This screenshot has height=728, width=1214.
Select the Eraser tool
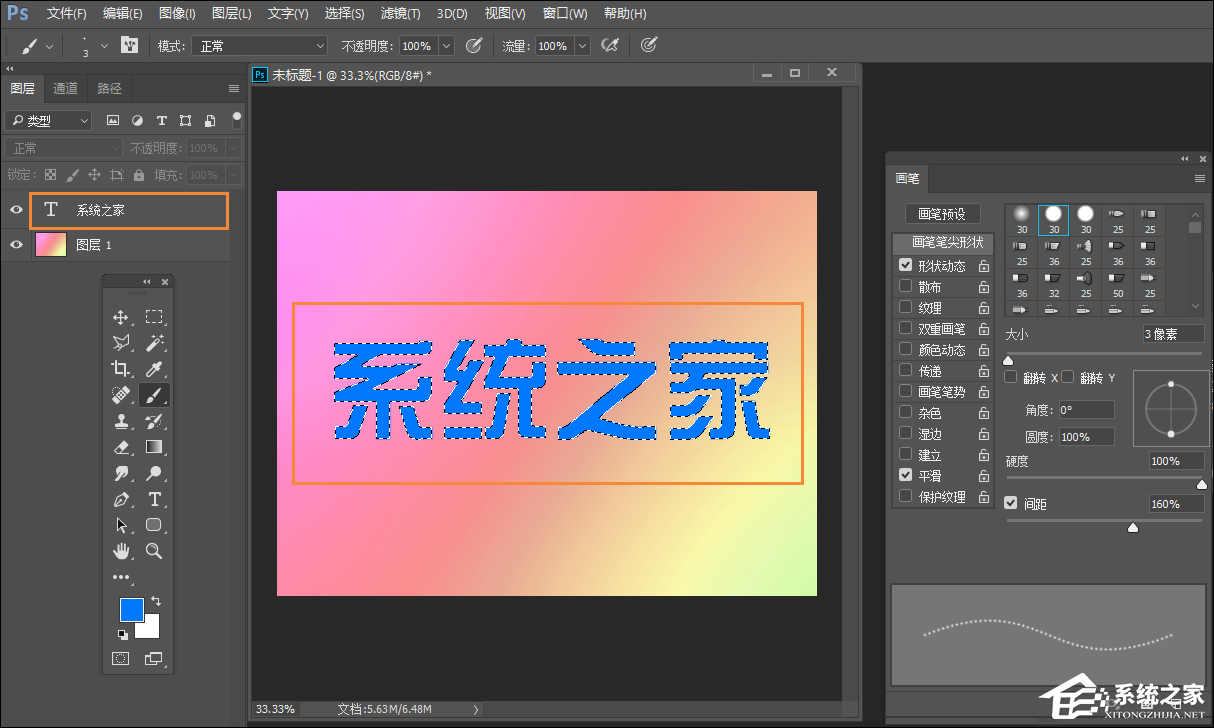(x=121, y=446)
